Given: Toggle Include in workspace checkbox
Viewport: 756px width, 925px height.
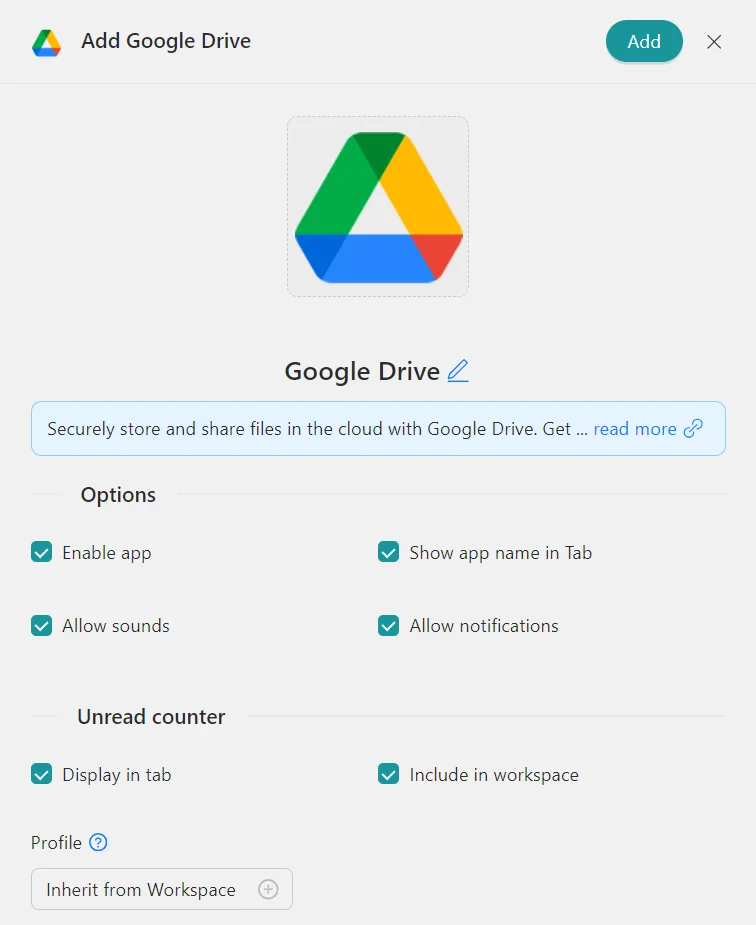Looking at the screenshot, I should tap(388, 774).
